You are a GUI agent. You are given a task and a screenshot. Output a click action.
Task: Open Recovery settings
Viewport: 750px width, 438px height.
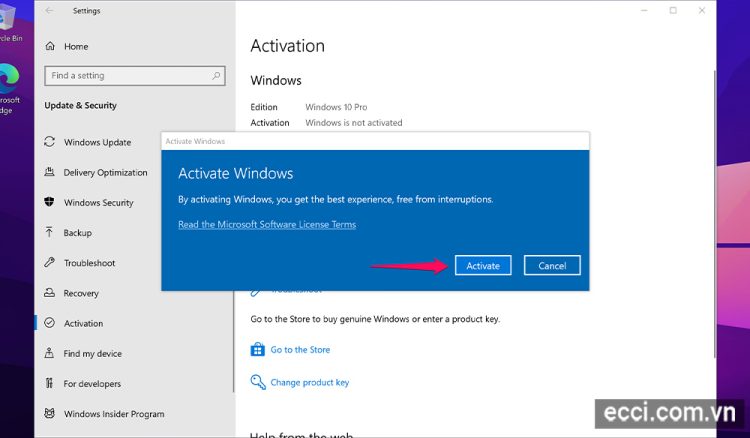click(81, 293)
